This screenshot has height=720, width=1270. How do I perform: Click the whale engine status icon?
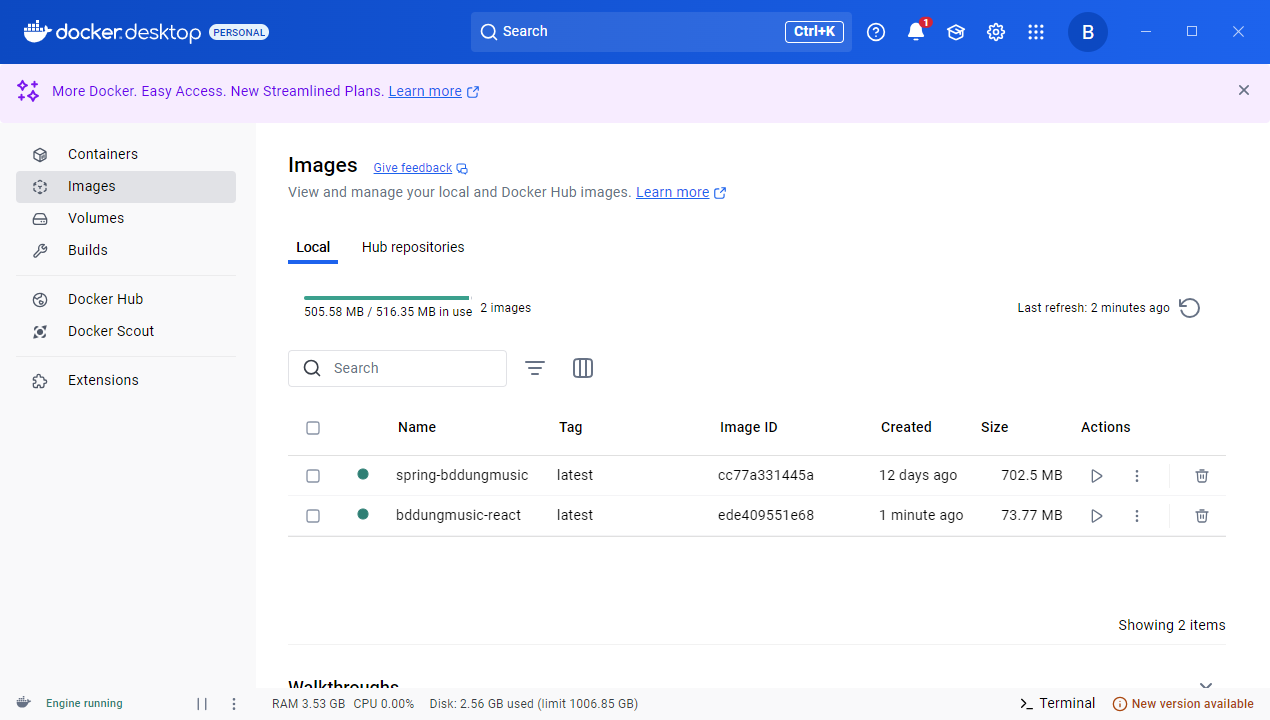click(x=24, y=703)
